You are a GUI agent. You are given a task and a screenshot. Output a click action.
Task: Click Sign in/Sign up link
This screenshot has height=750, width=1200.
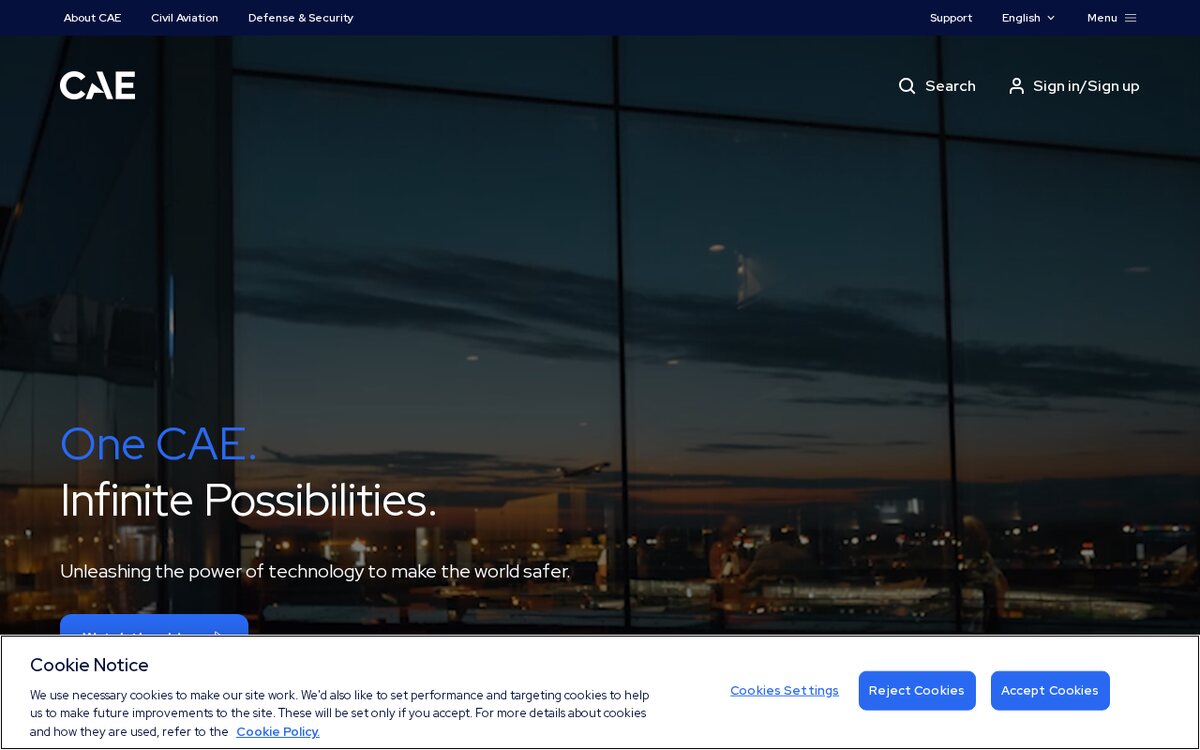click(x=1086, y=86)
